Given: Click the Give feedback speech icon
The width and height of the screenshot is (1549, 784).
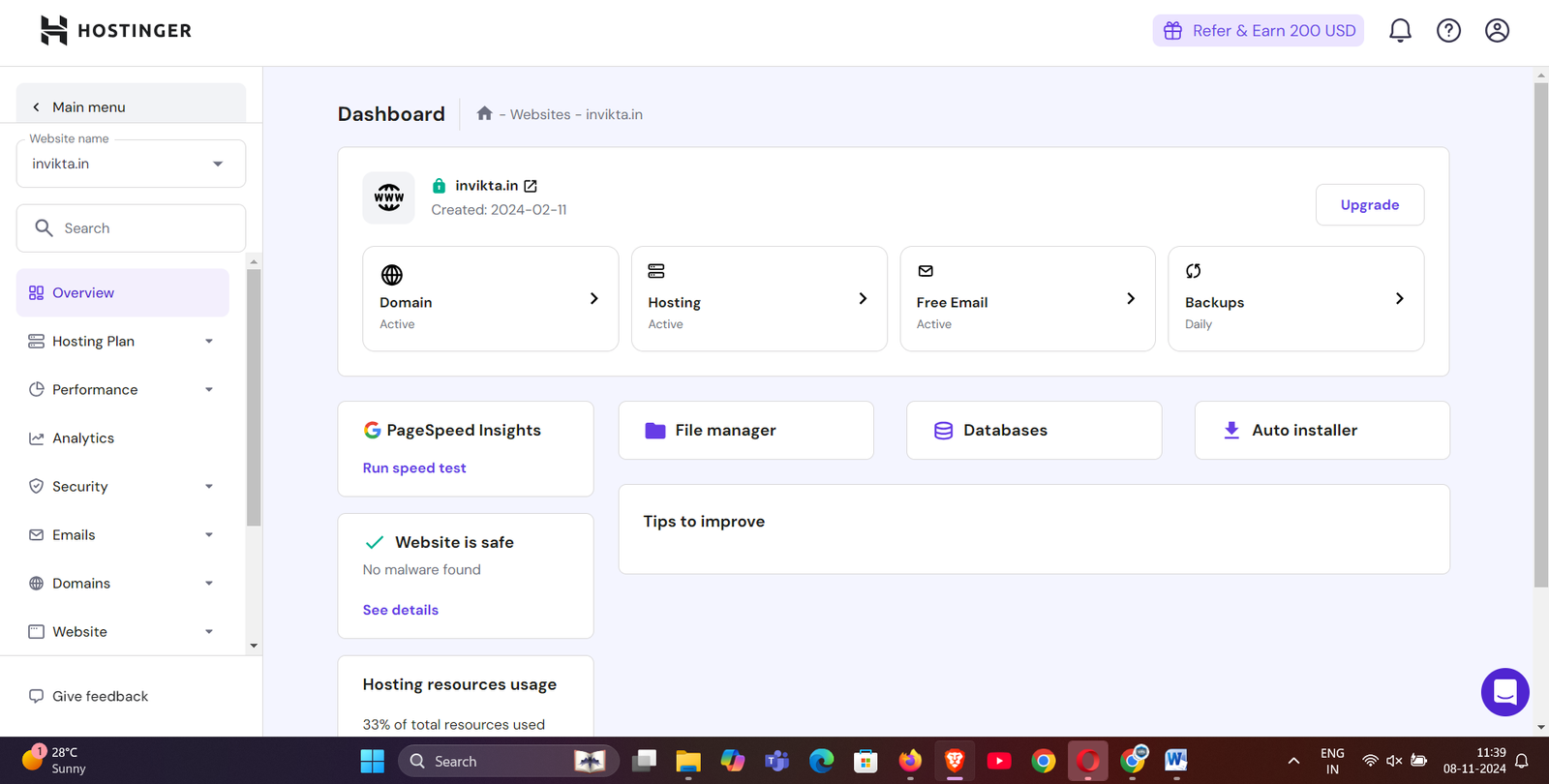Looking at the screenshot, I should pyautogui.click(x=36, y=696).
